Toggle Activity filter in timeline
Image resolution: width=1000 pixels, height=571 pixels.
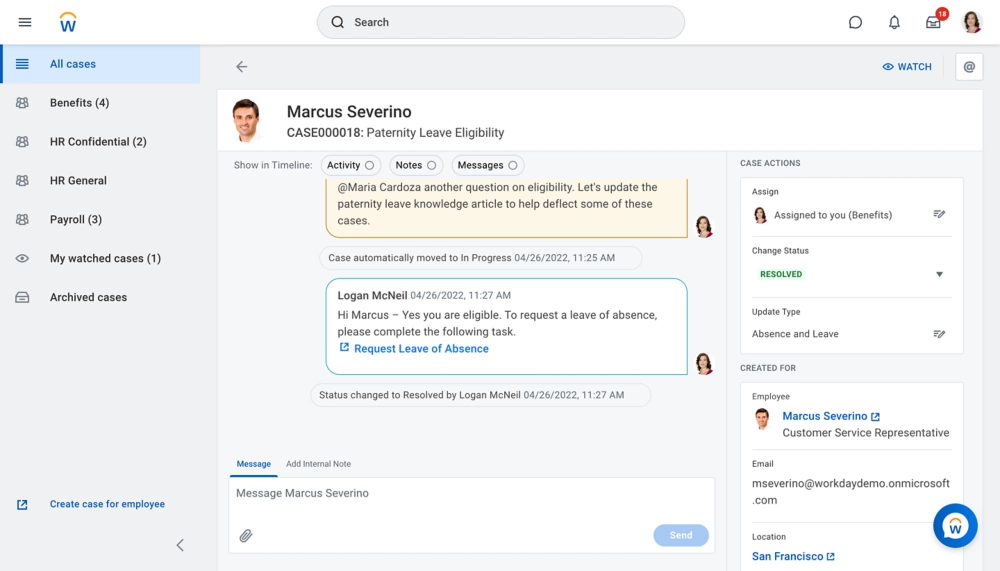350,165
